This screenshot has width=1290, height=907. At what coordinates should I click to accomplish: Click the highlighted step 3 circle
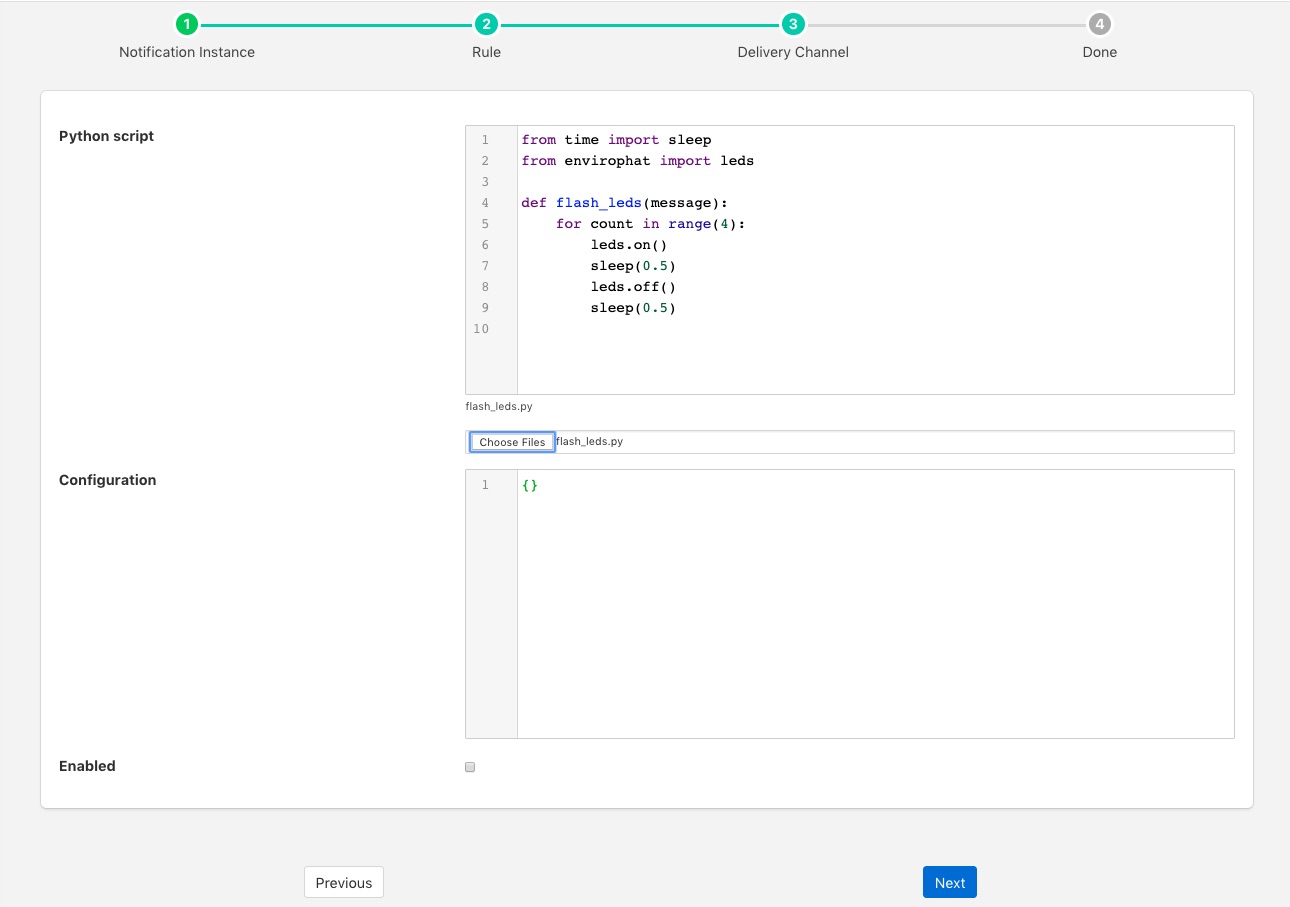click(x=792, y=23)
